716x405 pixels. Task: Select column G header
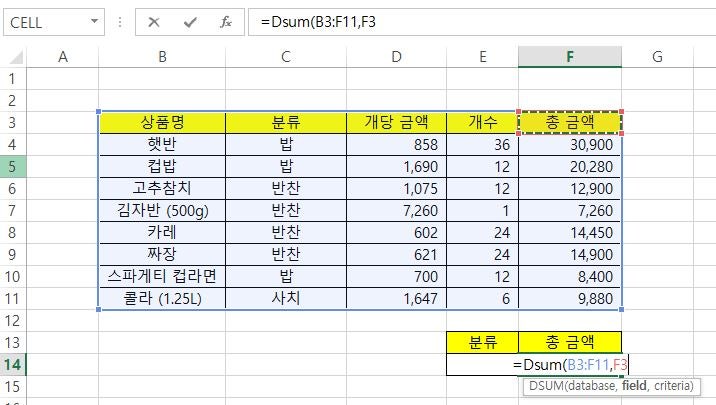(657, 57)
